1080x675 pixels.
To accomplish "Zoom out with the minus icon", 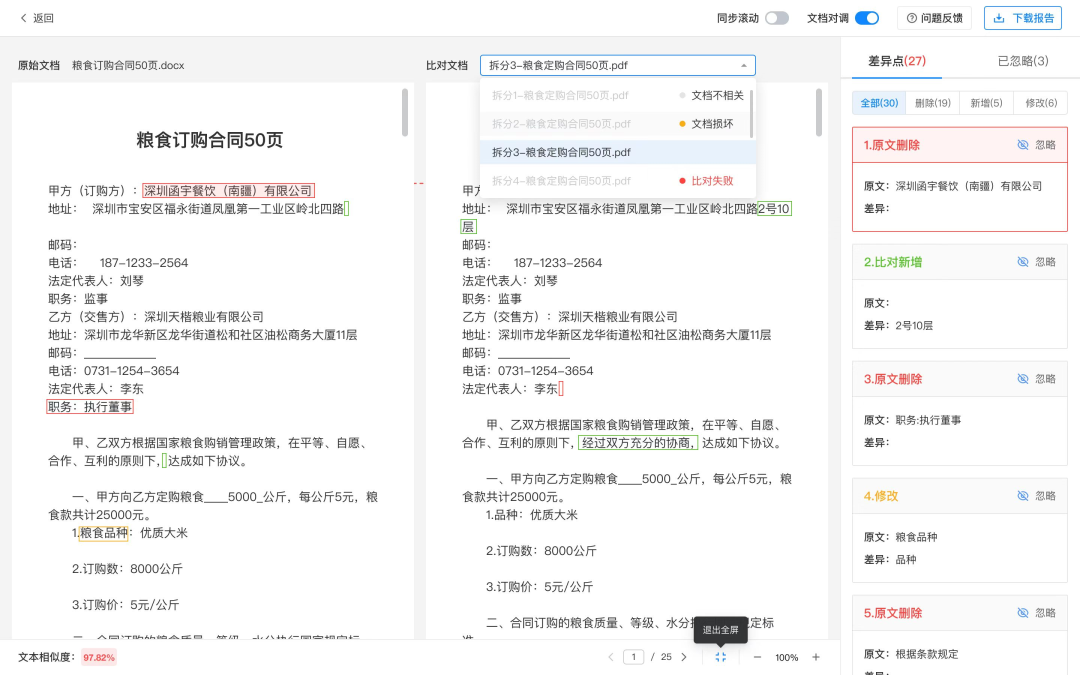I will (756, 657).
